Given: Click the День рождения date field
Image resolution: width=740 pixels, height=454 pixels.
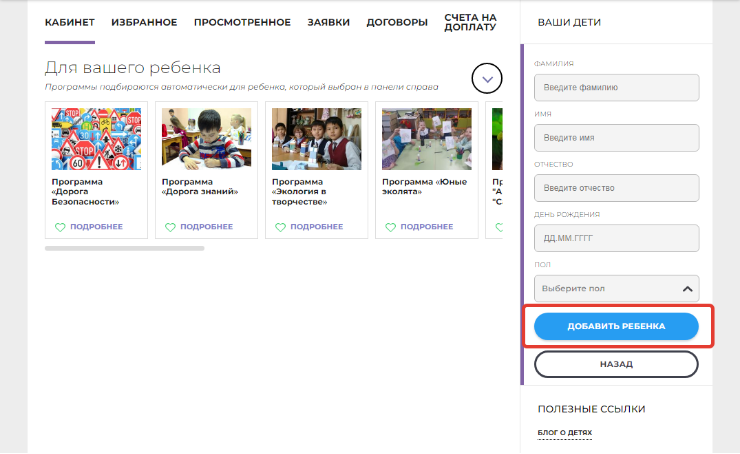Looking at the screenshot, I should [616, 238].
